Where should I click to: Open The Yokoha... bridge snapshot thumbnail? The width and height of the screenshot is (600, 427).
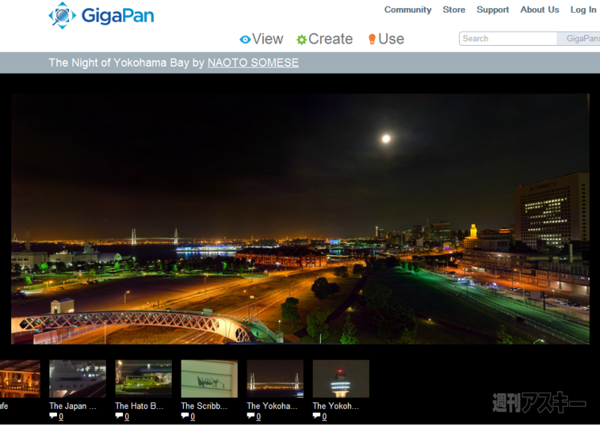click(275, 378)
